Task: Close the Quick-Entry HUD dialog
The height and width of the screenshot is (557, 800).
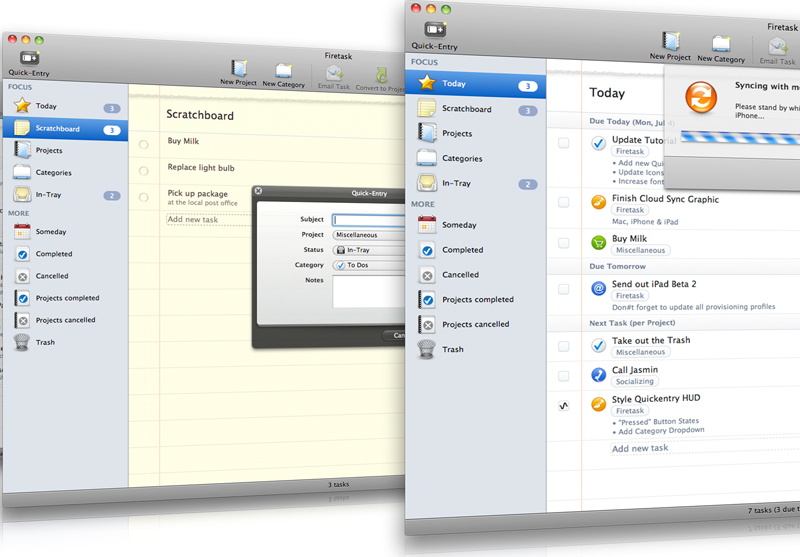Action: pyautogui.click(x=259, y=191)
